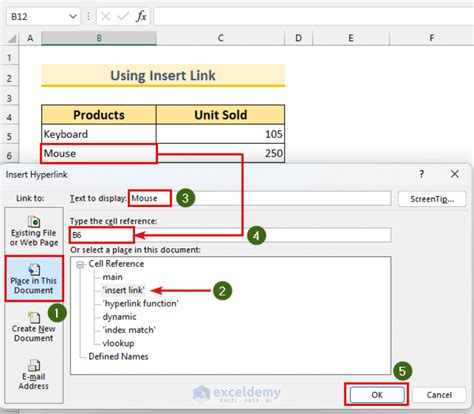Click the cell reference input field
The height and width of the screenshot is (414, 474).
pos(230,235)
